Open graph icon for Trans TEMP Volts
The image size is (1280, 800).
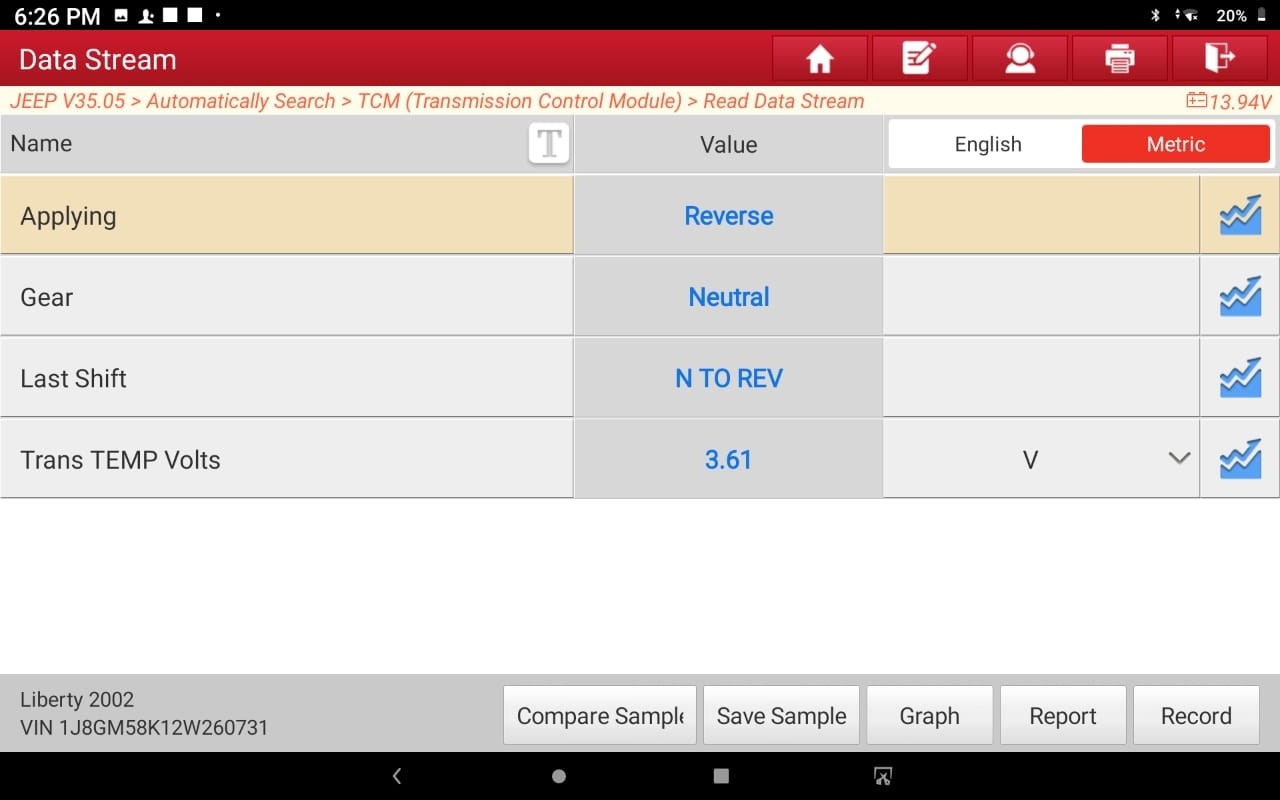click(x=1240, y=460)
